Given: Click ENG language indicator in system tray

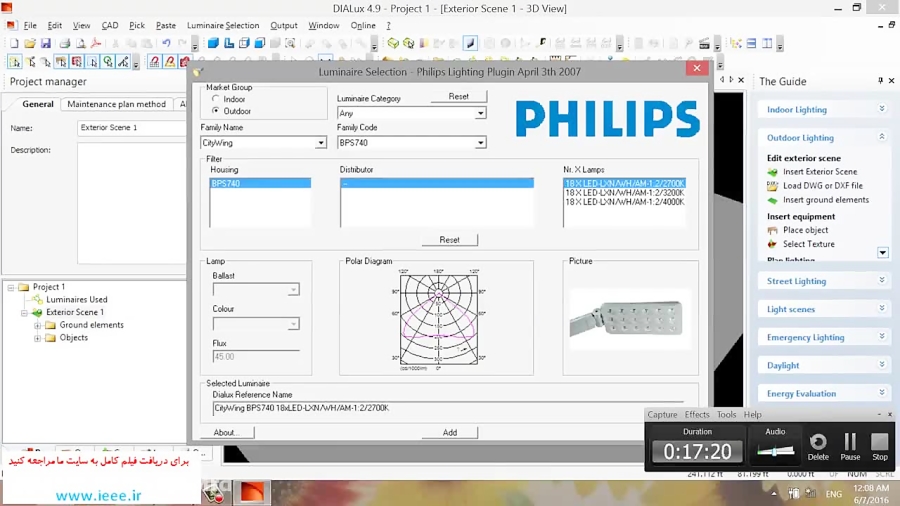Looking at the screenshot, I should pos(833,494).
